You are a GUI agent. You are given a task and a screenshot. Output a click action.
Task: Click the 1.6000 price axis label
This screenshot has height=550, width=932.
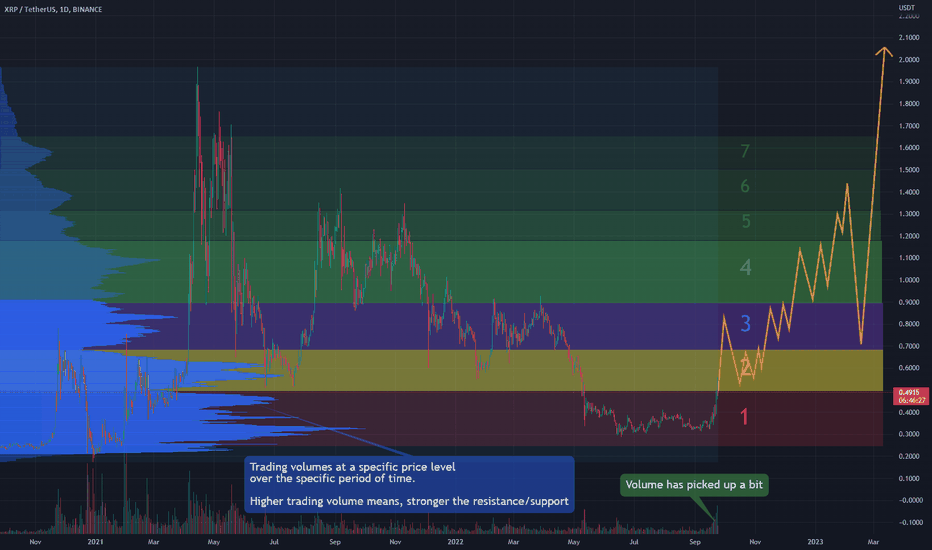click(909, 148)
